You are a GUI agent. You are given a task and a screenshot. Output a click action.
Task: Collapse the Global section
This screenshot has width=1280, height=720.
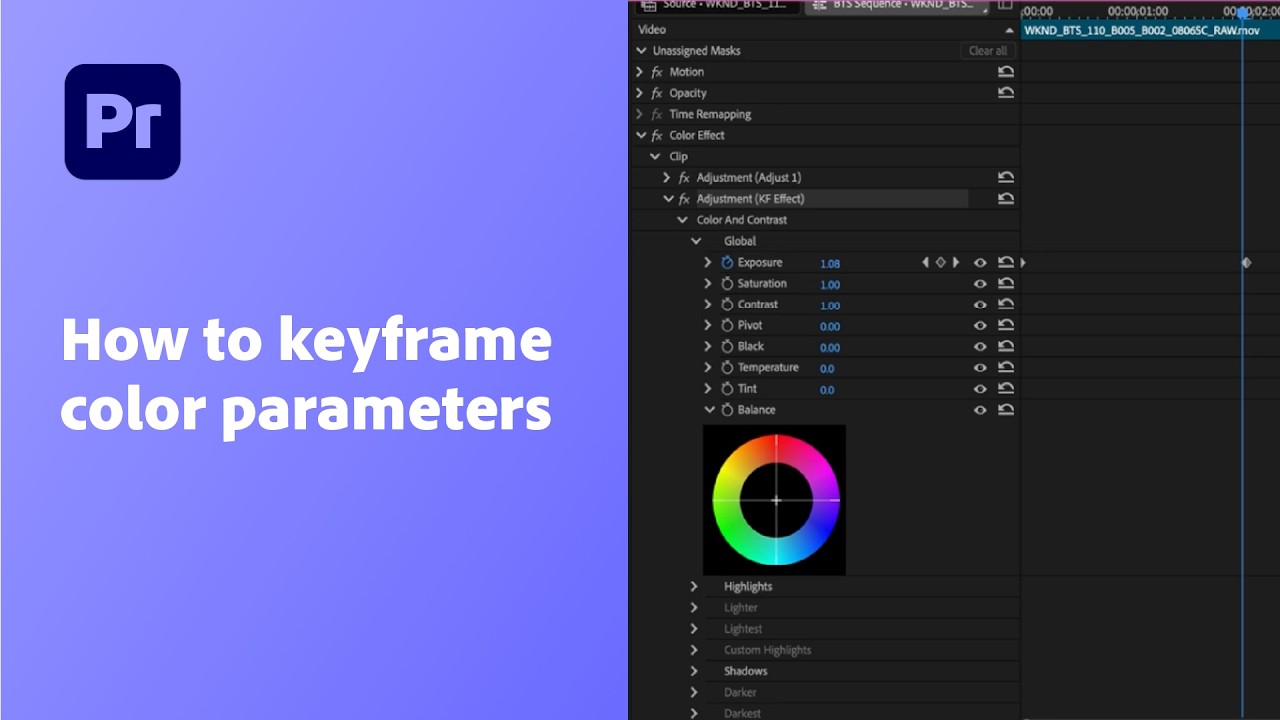tap(697, 242)
